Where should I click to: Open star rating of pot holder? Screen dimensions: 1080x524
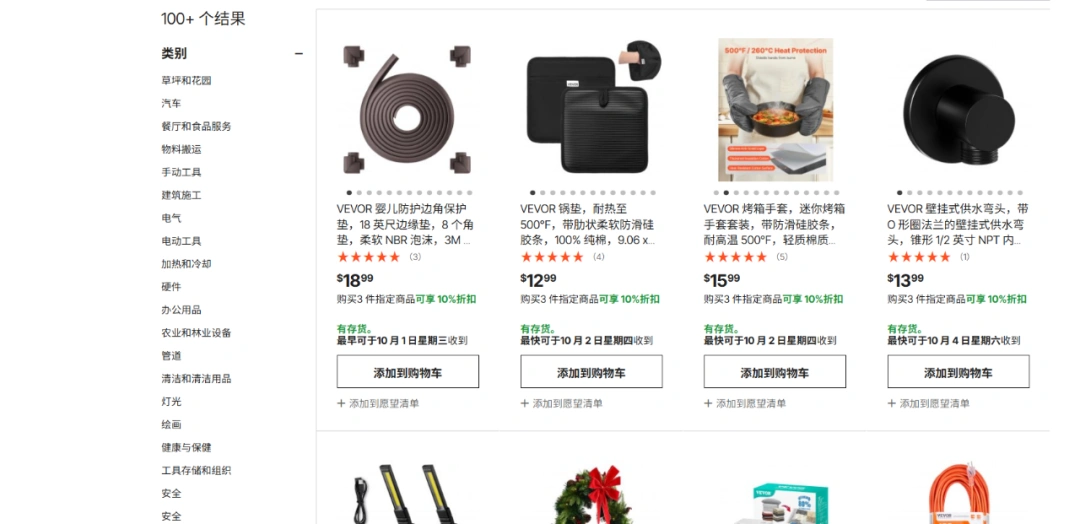(552, 257)
